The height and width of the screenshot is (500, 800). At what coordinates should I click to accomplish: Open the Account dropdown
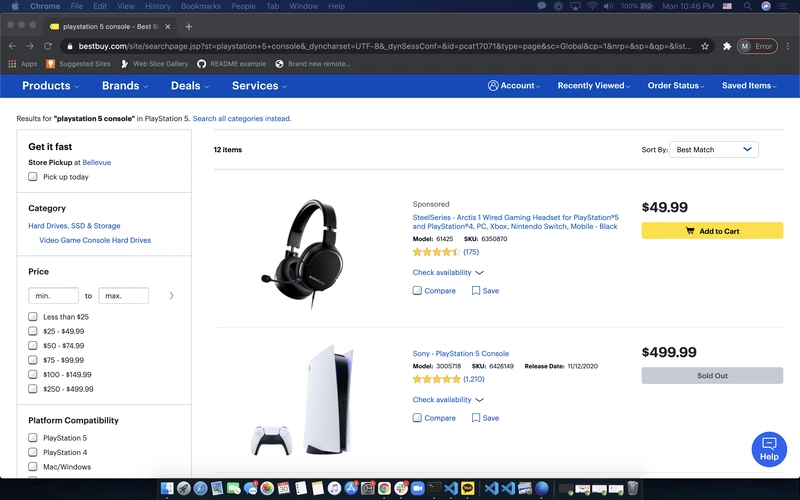pos(514,86)
